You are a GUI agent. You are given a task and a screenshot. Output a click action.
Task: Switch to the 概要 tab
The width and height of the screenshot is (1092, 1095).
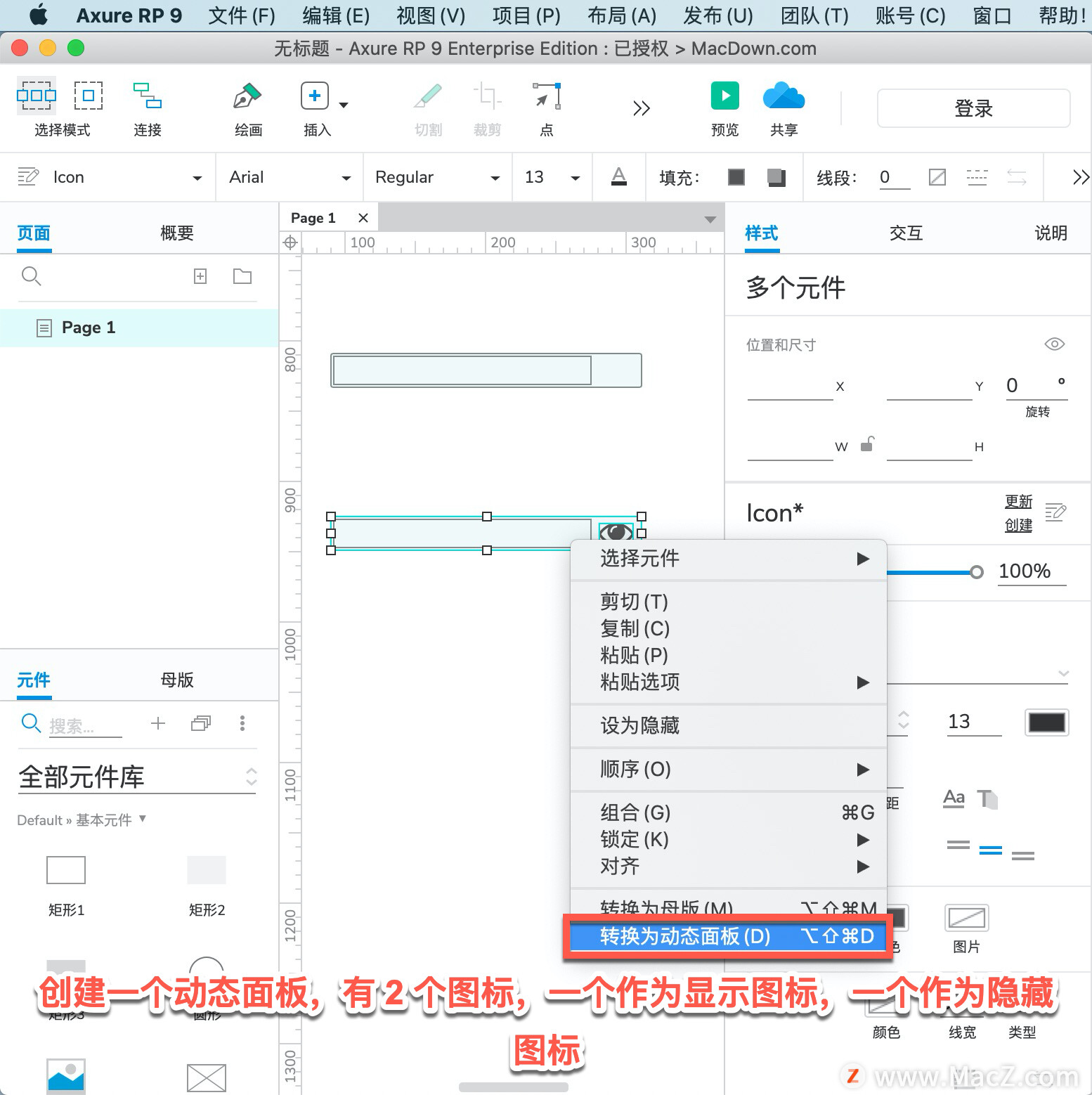[176, 233]
